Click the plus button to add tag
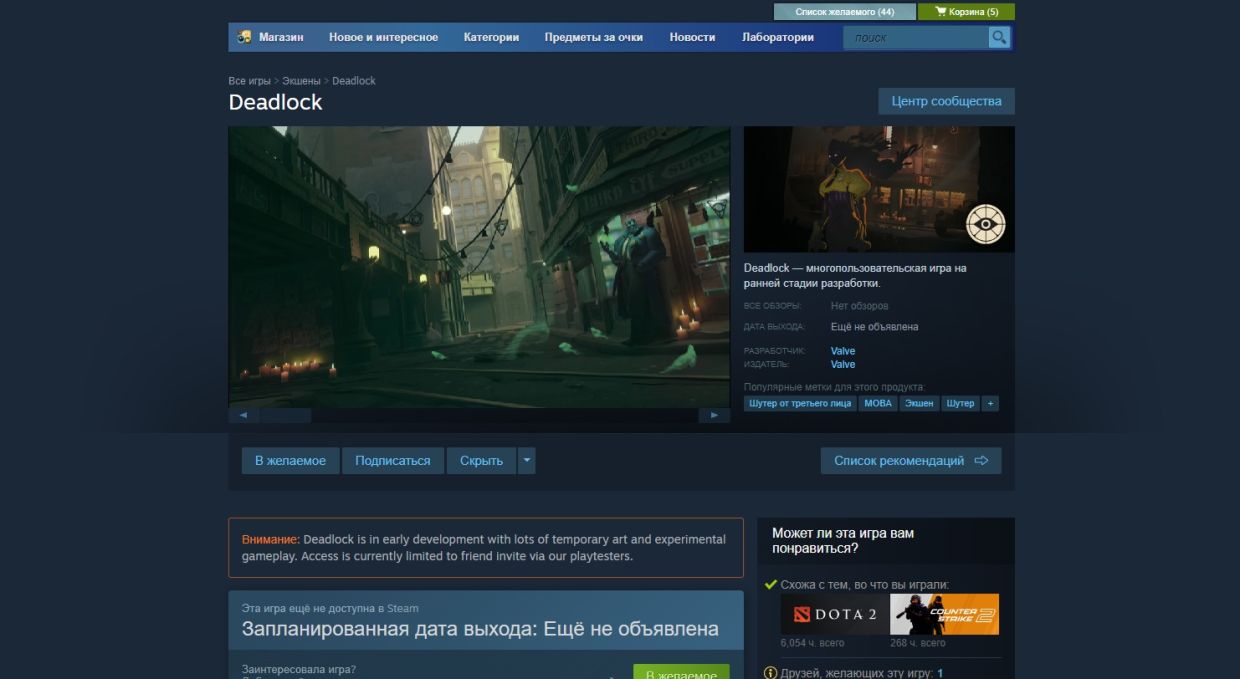 pyautogui.click(x=990, y=403)
